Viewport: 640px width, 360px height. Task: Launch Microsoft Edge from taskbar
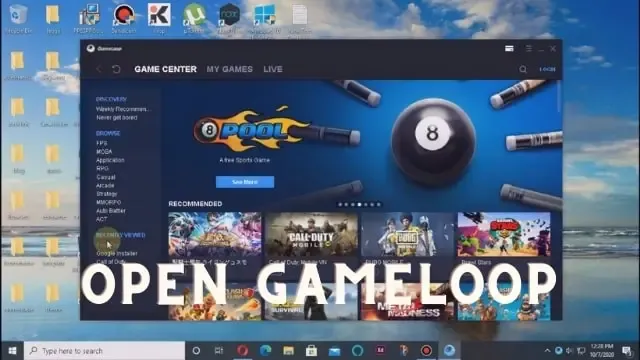tap(265, 351)
